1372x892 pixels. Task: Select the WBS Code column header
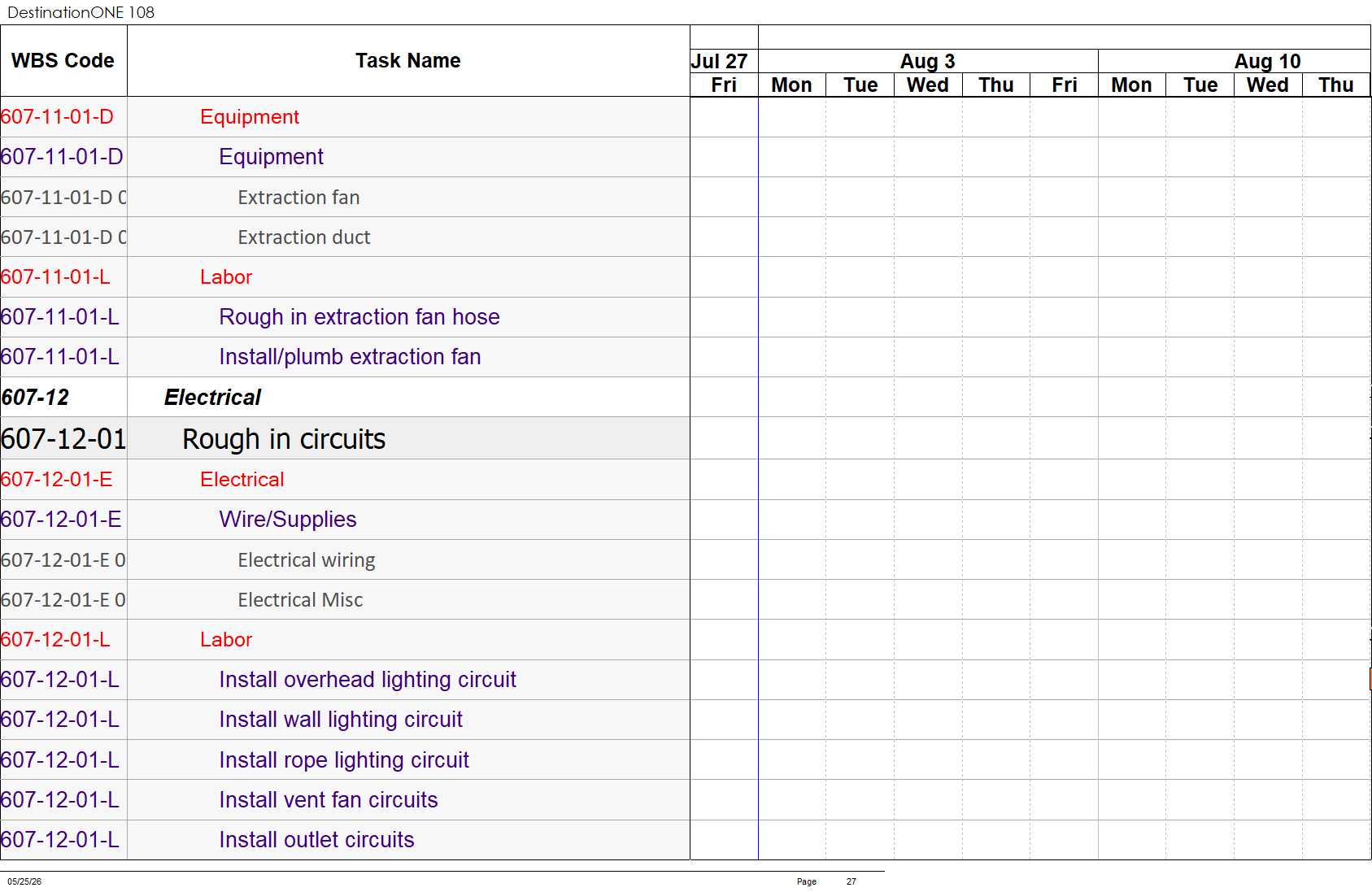point(63,61)
